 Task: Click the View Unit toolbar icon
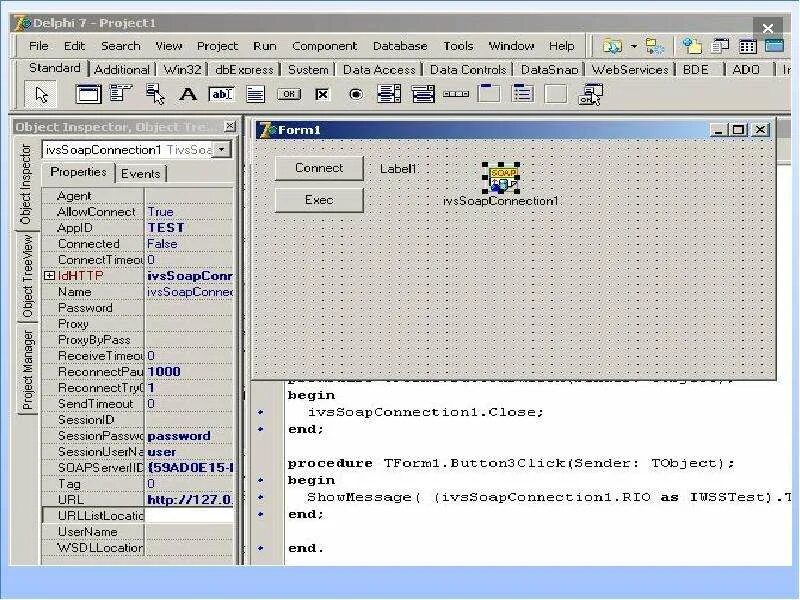(692, 46)
